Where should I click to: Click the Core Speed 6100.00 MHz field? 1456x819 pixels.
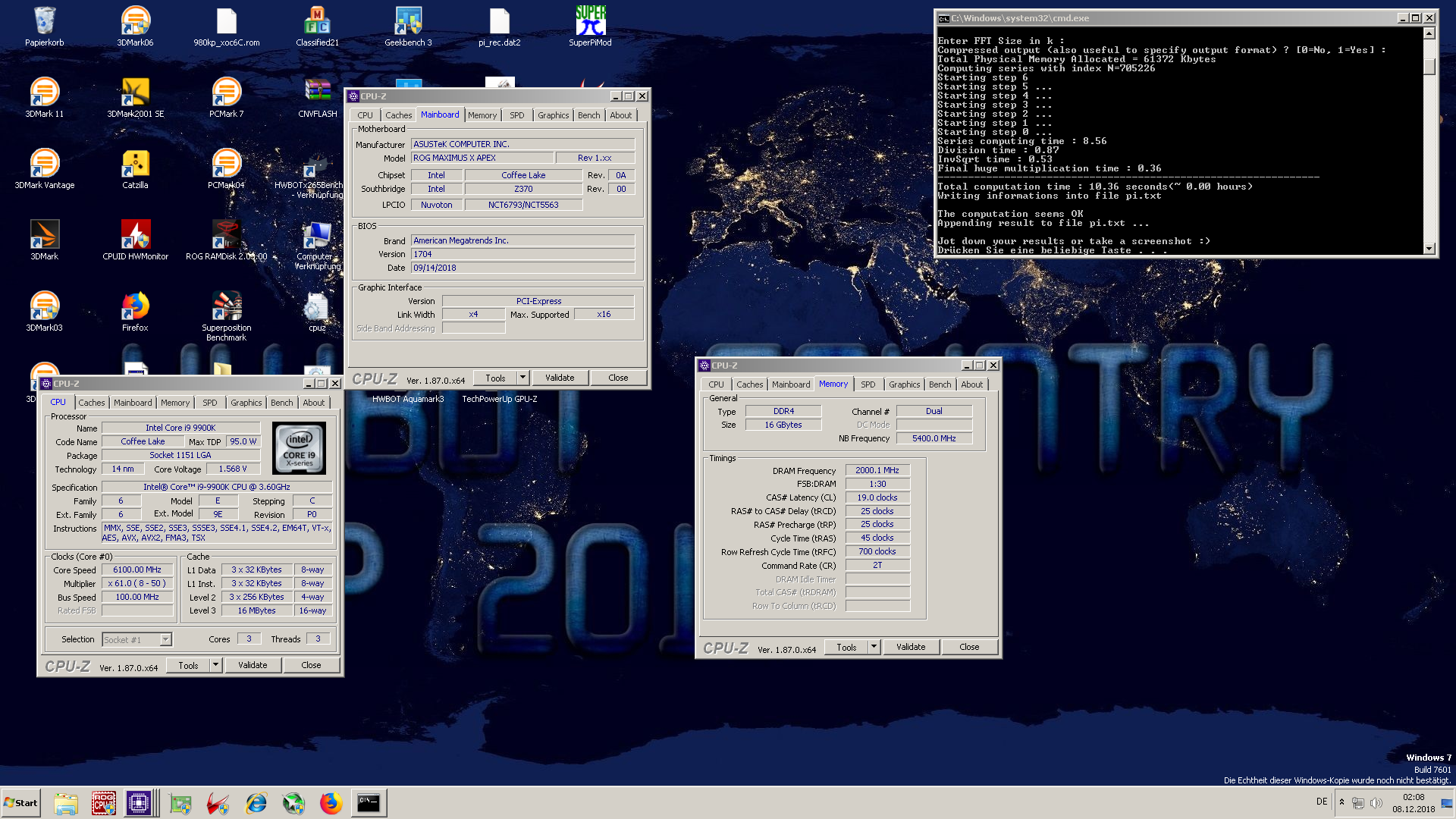[x=137, y=570]
